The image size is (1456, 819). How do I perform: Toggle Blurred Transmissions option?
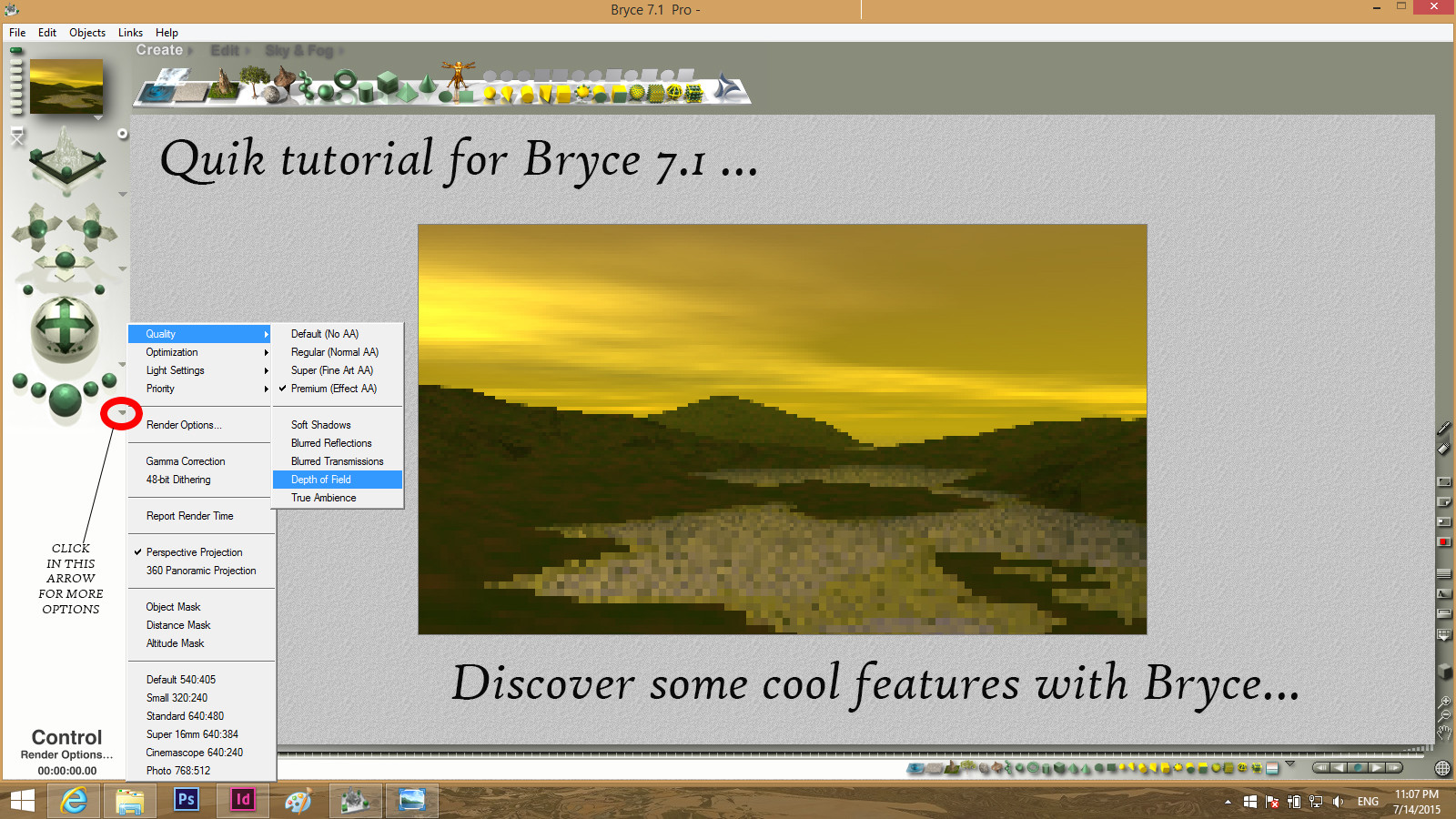(338, 461)
